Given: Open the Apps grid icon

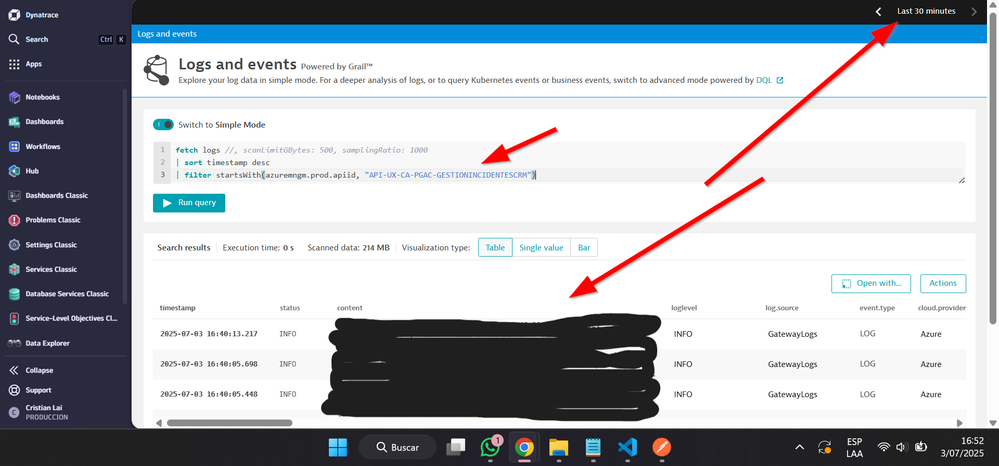Looking at the screenshot, I should point(14,64).
